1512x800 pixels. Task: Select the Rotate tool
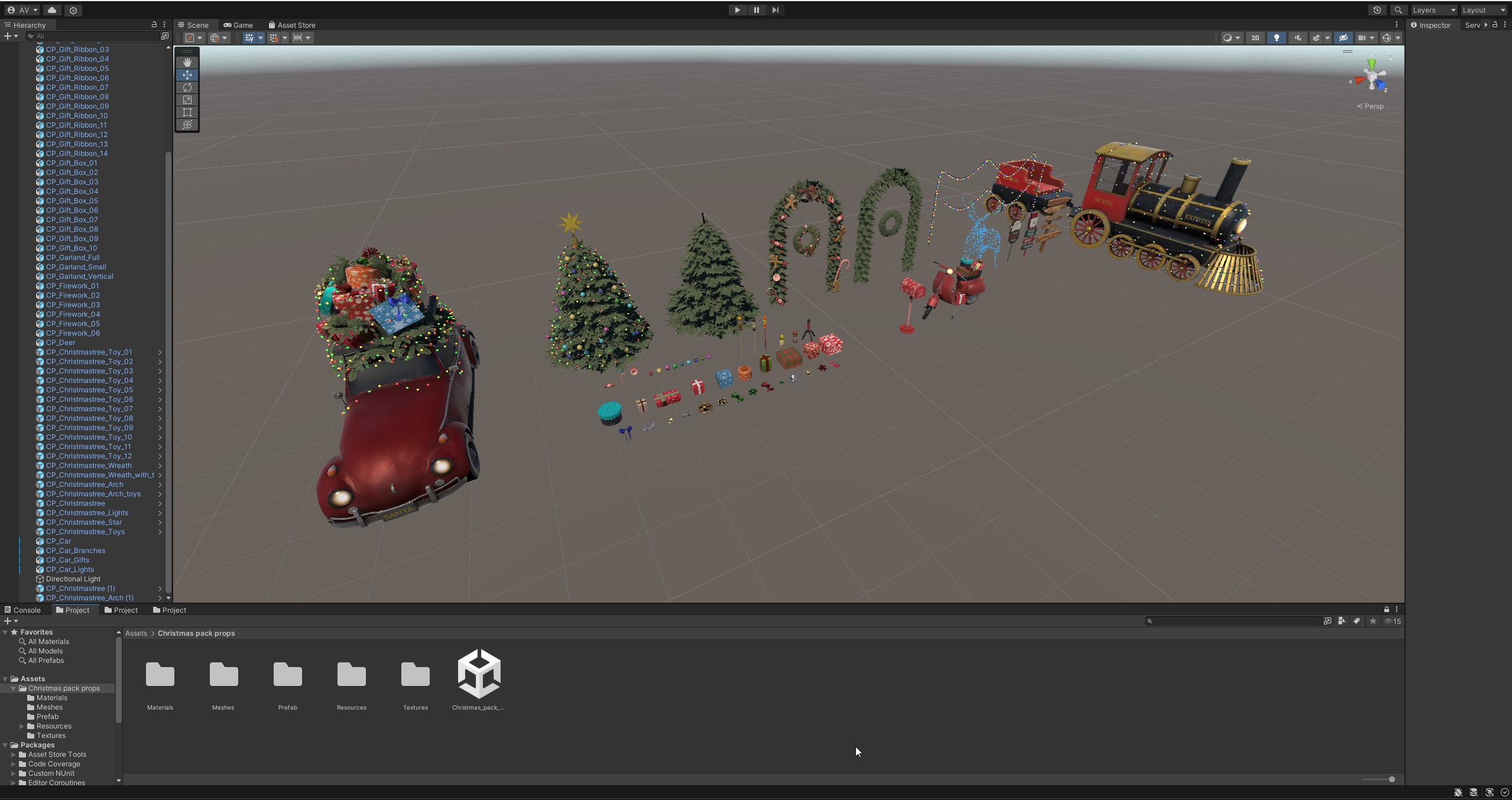tap(187, 87)
